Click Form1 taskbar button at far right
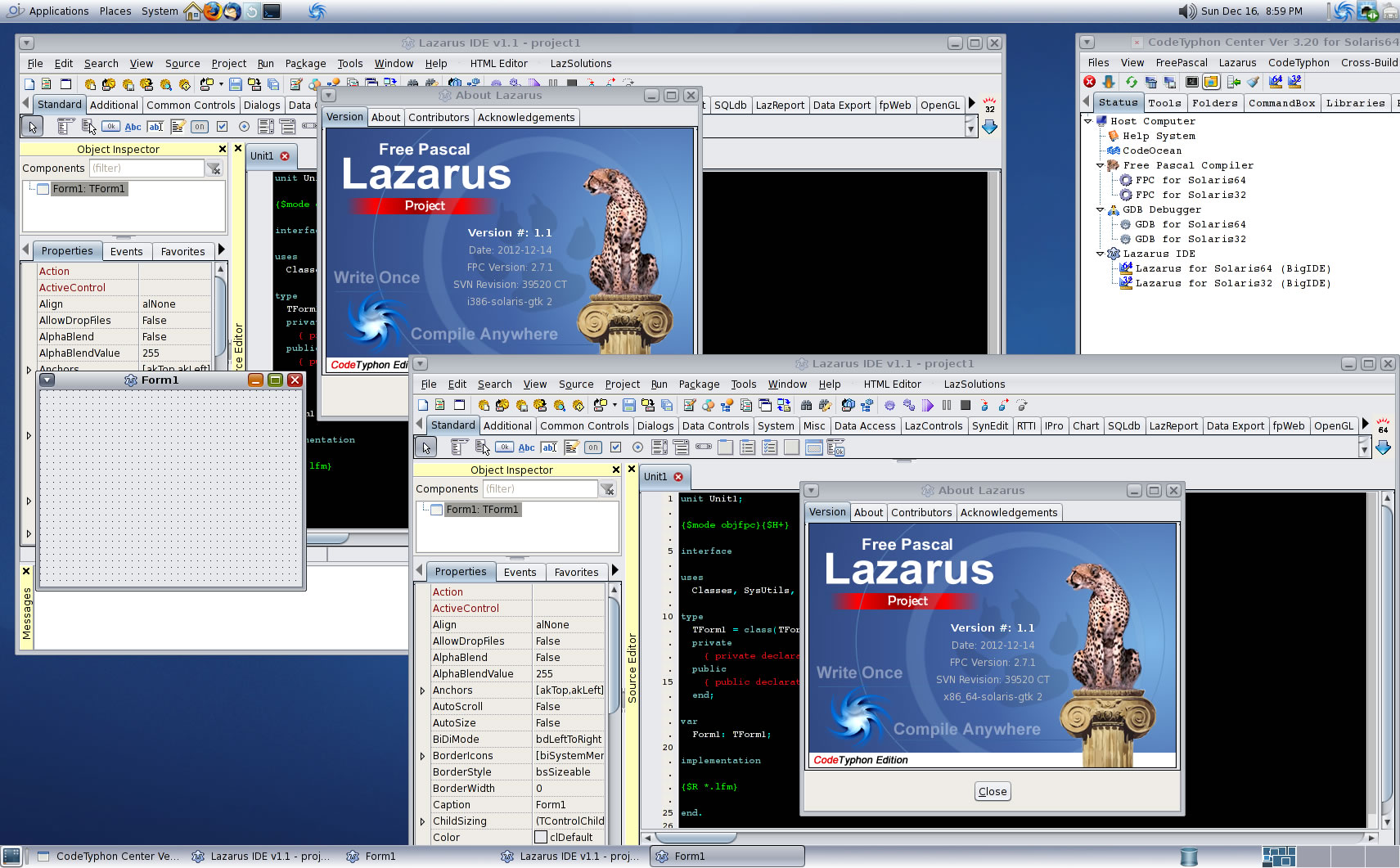1400x868 pixels. pos(728,856)
